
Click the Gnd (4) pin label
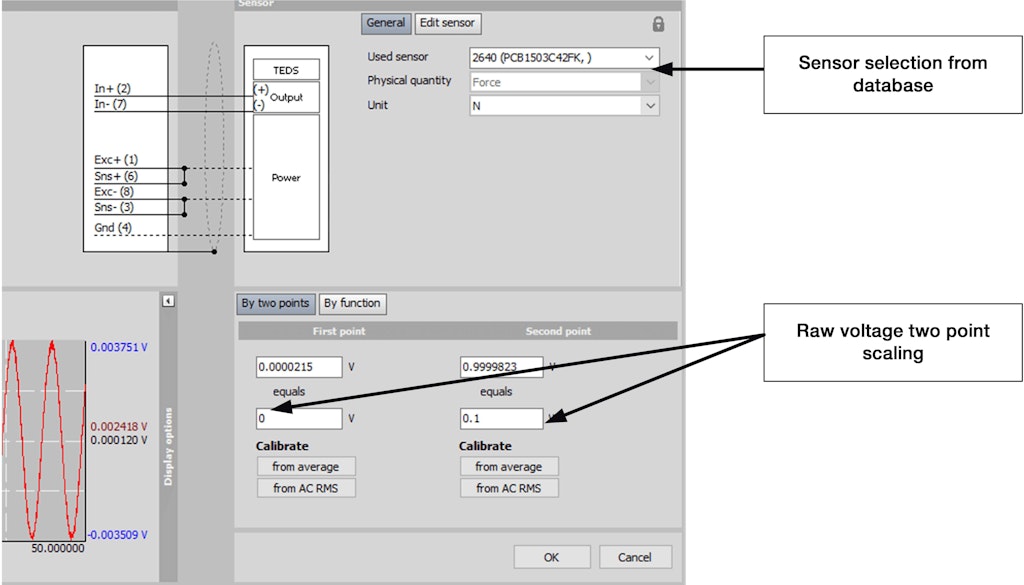click(x=113, y=228)
